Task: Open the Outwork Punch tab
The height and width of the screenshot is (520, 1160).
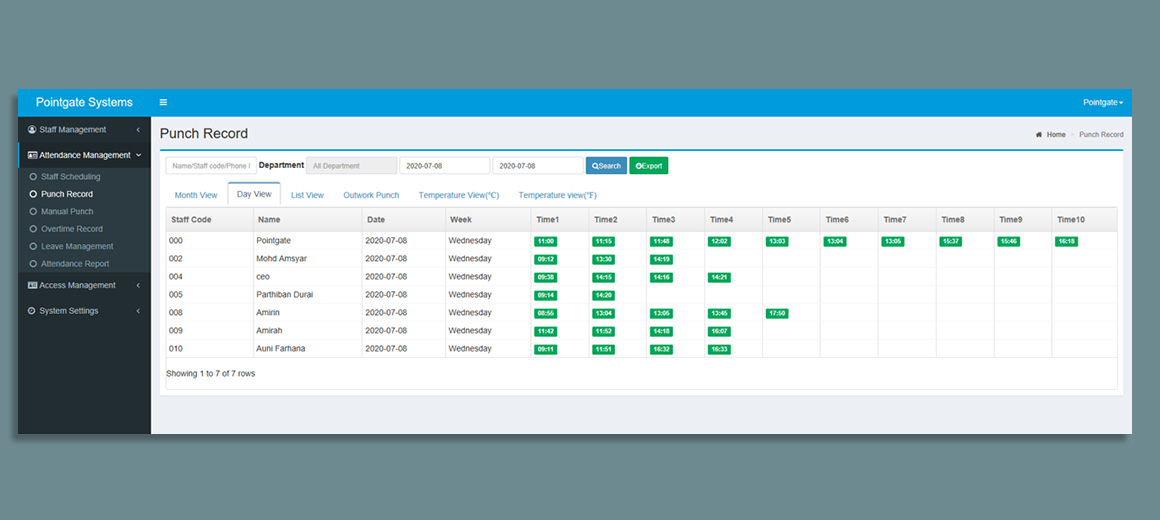Action: click(x=371, y=195)
